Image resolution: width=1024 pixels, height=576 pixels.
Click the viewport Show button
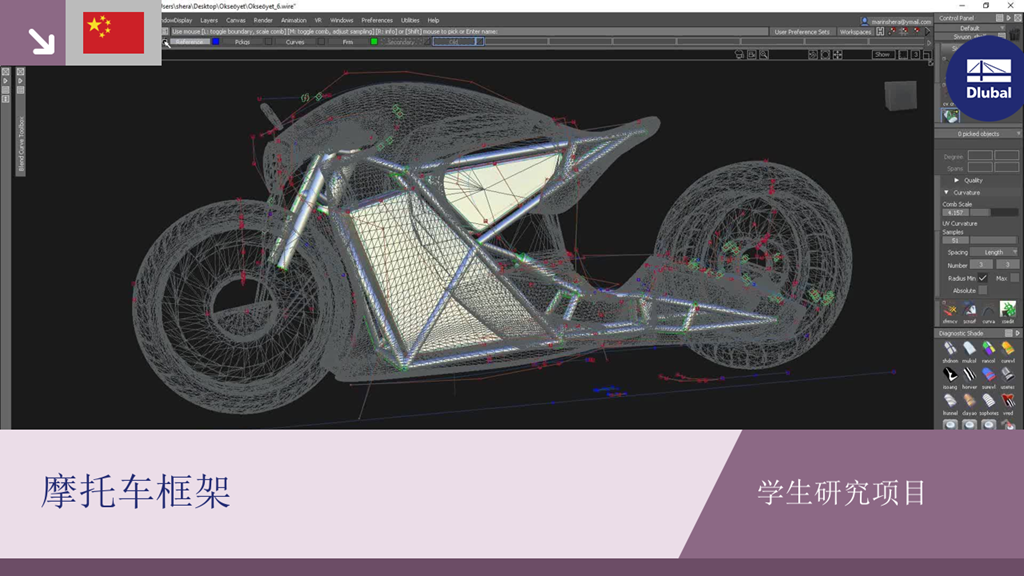point(882,55)
